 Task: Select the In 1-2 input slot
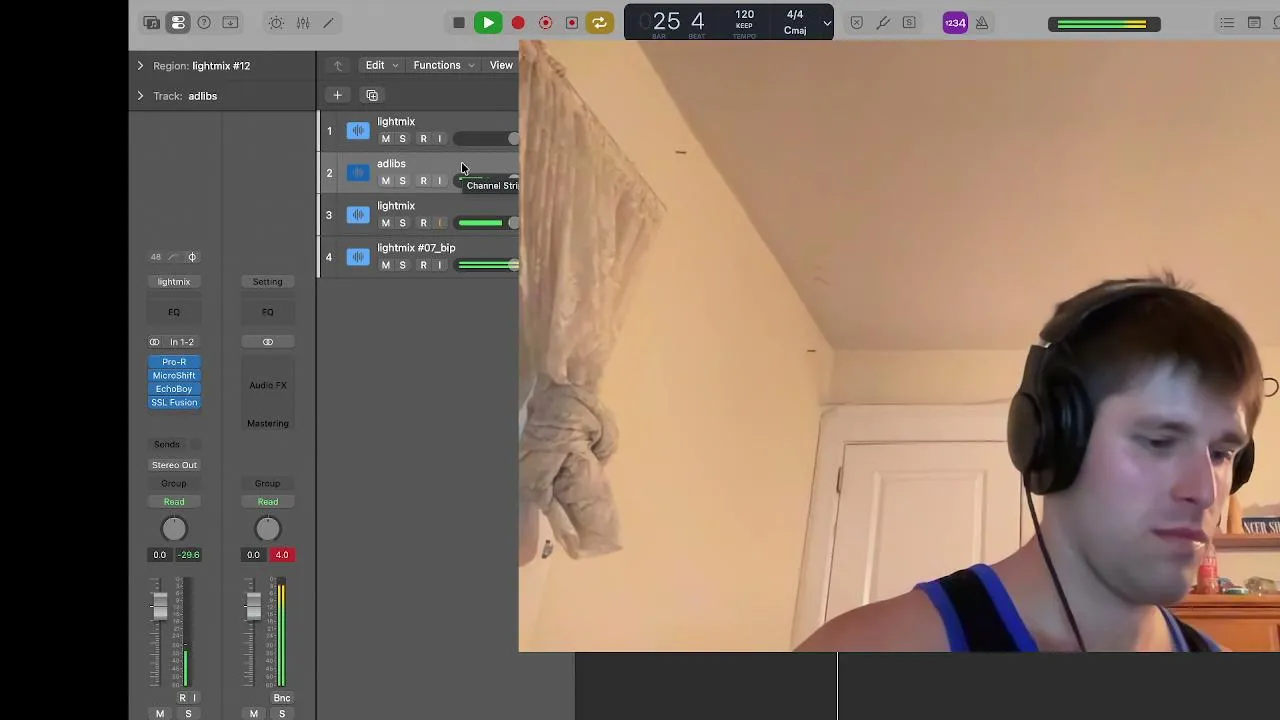click(181, 342)
